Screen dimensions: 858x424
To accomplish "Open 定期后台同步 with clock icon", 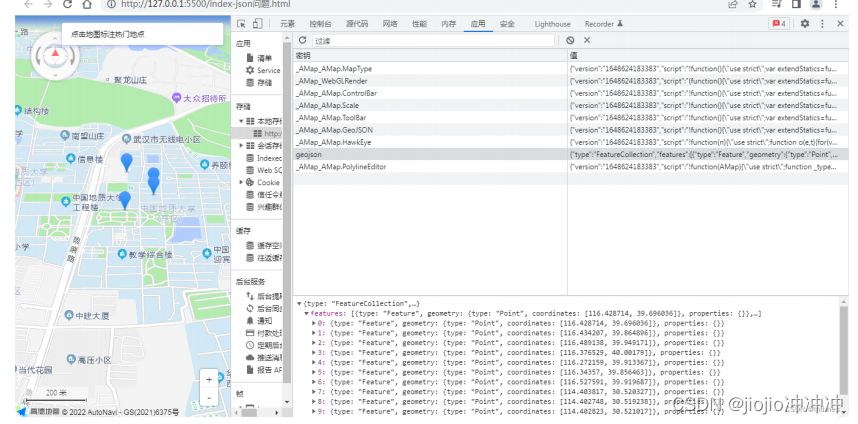I will click(x=263, y=345).
